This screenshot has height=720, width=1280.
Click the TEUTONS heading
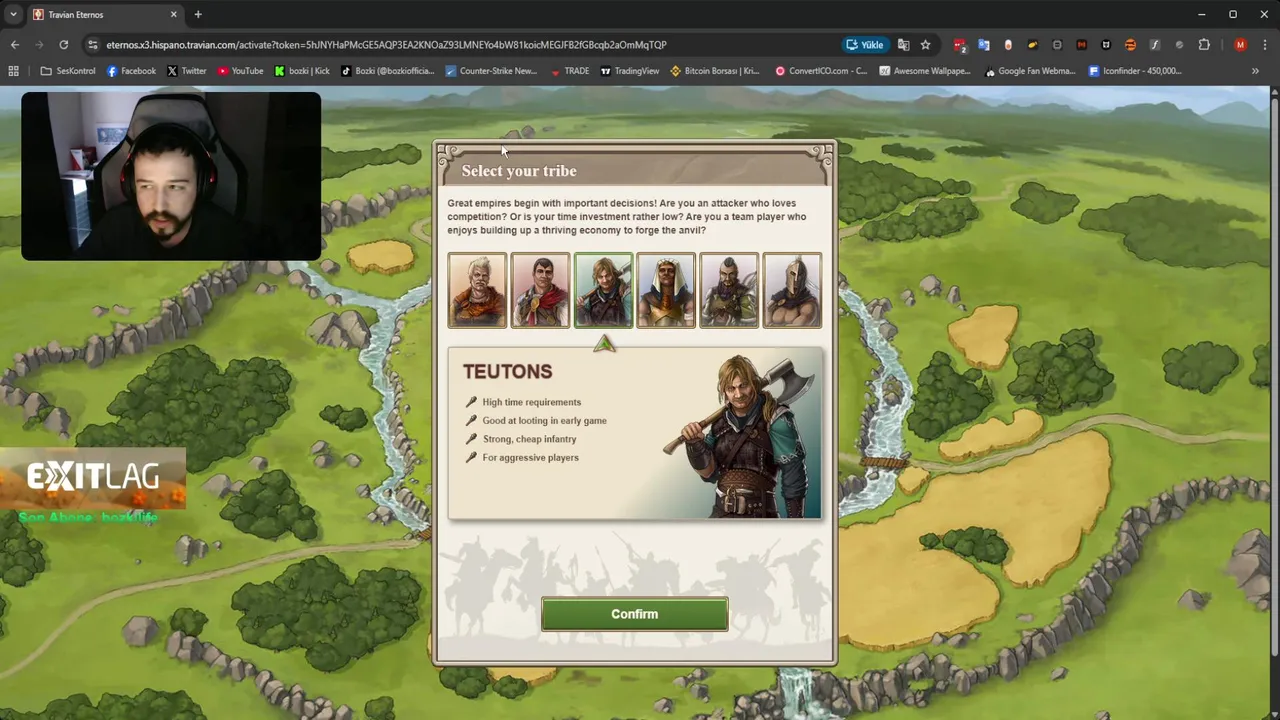tap(507, 371)
